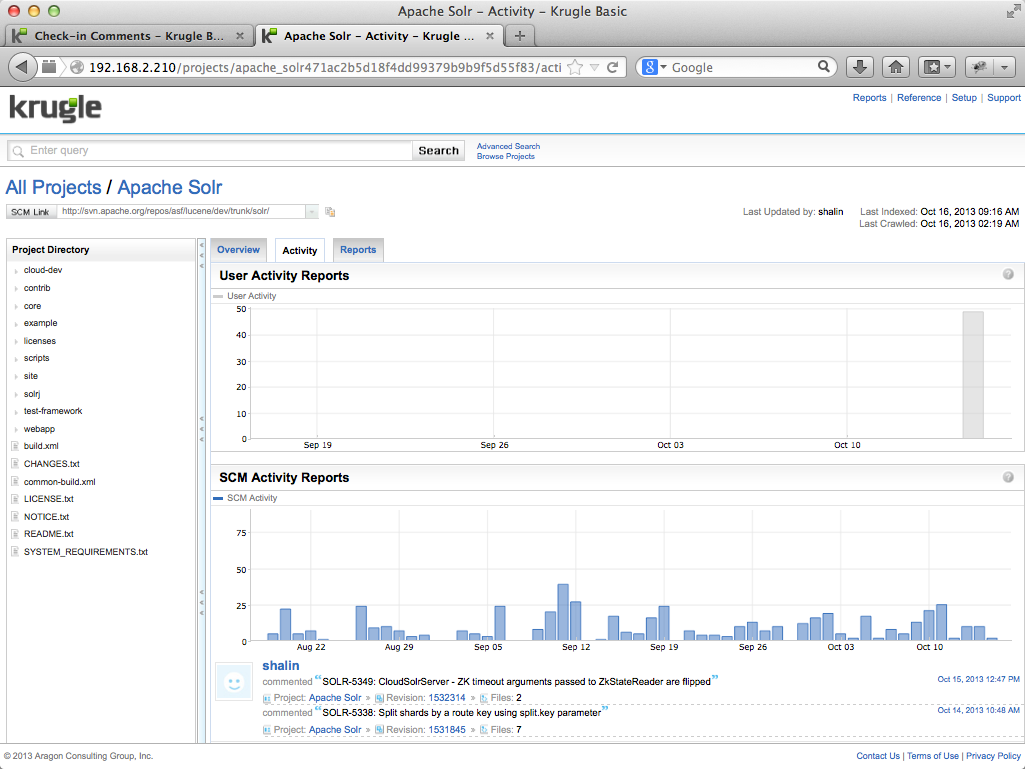Click the file icon beside CHANGES.txt
Image resolution: width=1025 pixels, height=769 pixels.
(x=15, y=464)
